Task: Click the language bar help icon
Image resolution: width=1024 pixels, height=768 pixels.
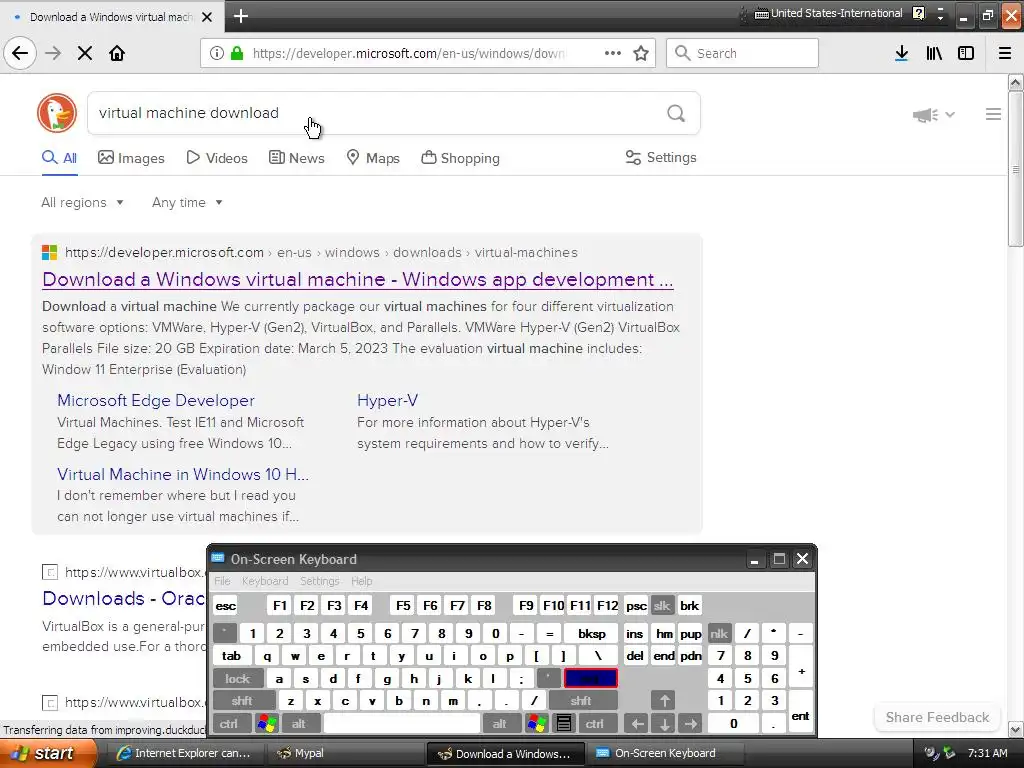Action: (x=918, y=13)
